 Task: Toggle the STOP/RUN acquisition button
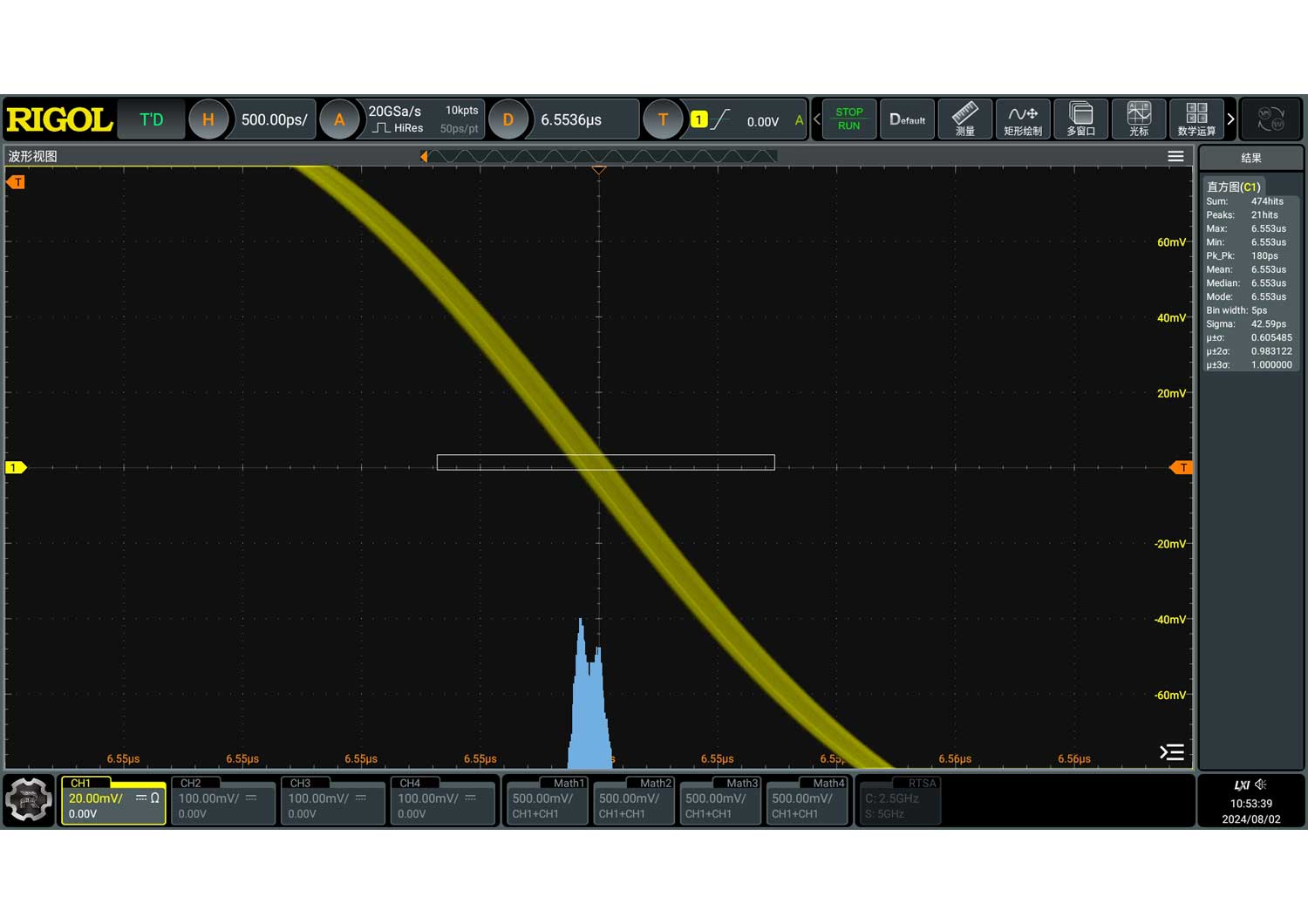coord(848,119)
